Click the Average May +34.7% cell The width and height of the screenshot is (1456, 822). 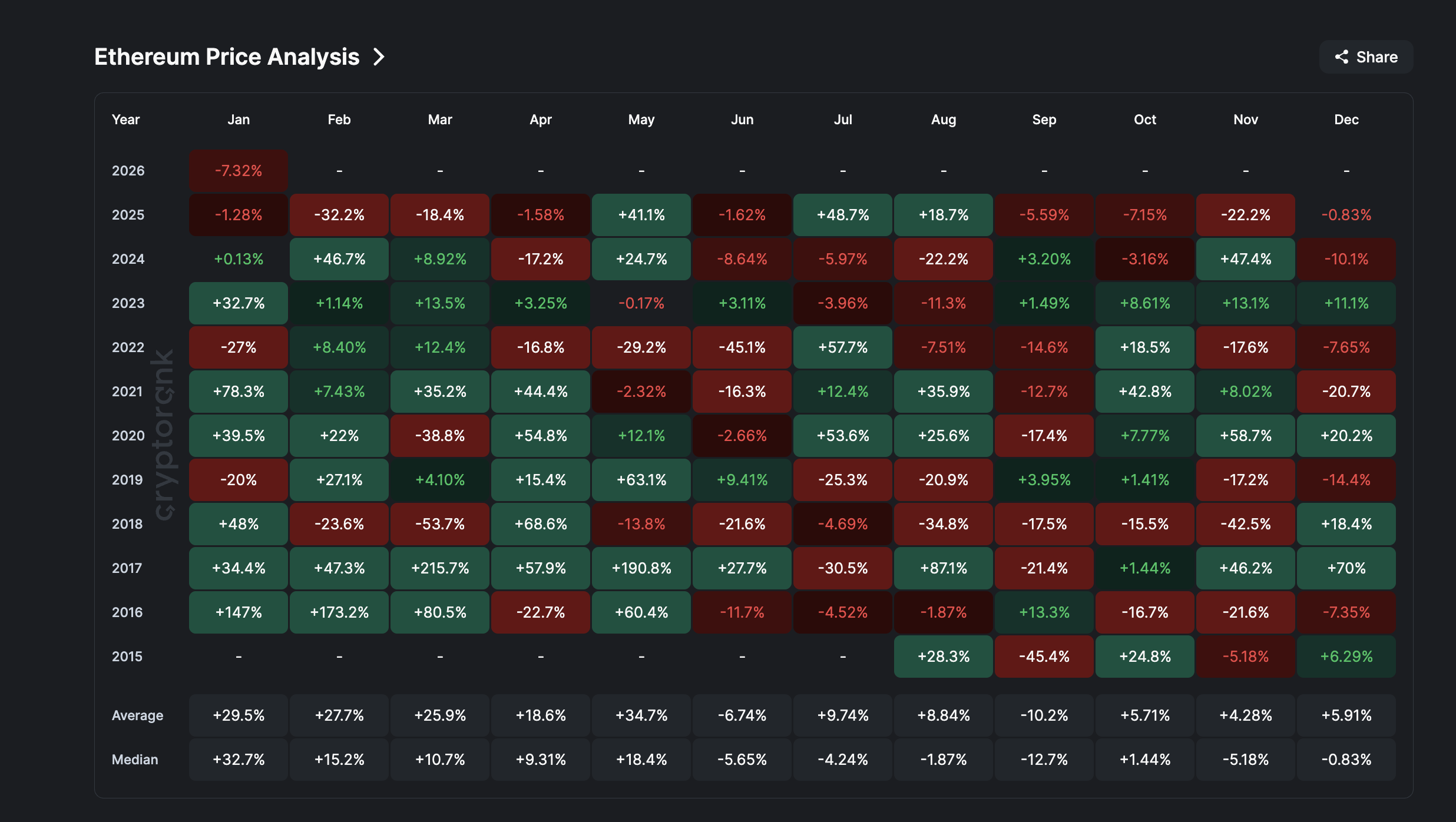click(641, 715)
